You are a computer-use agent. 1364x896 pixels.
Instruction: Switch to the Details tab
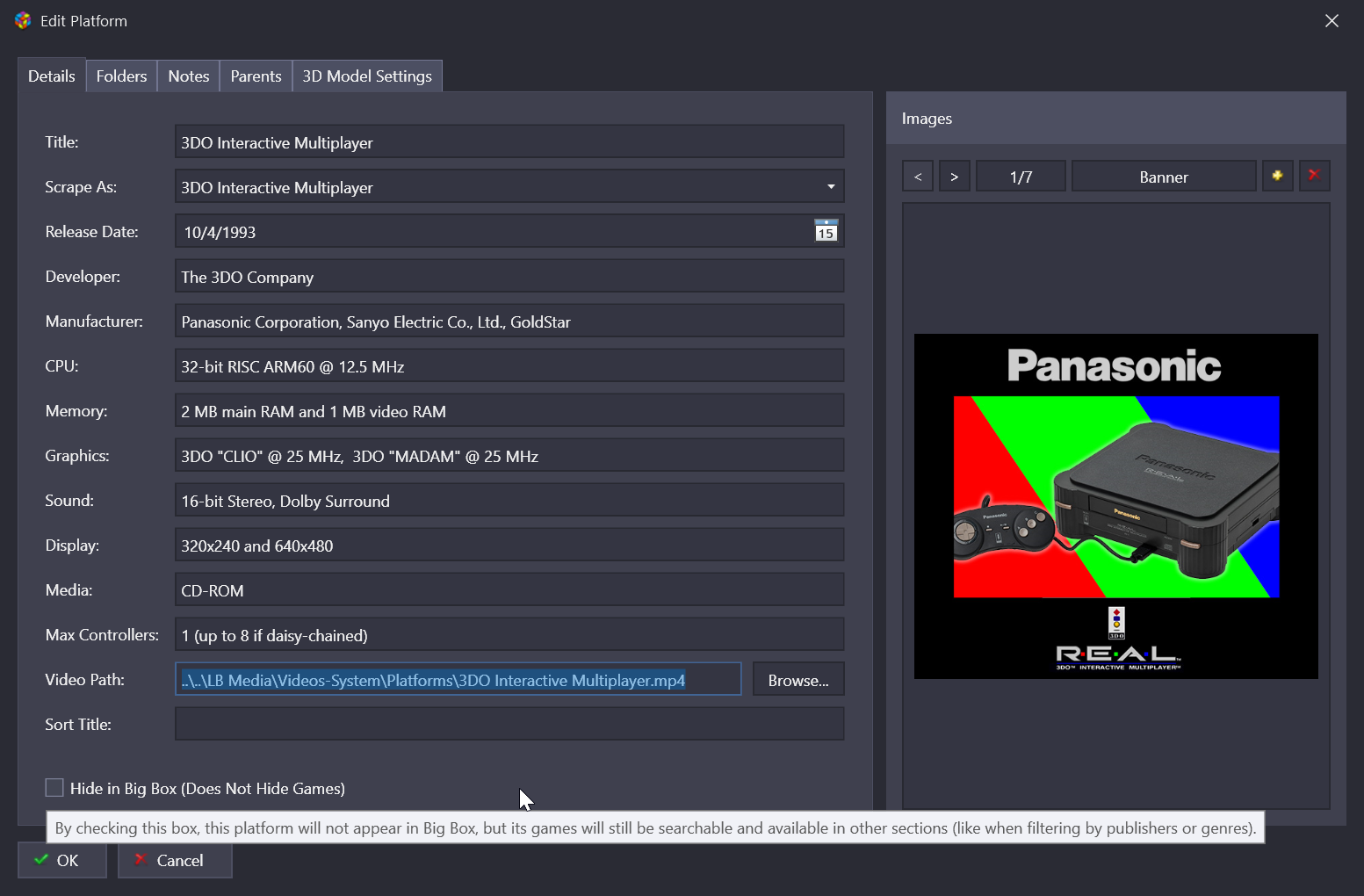[52, 76]
